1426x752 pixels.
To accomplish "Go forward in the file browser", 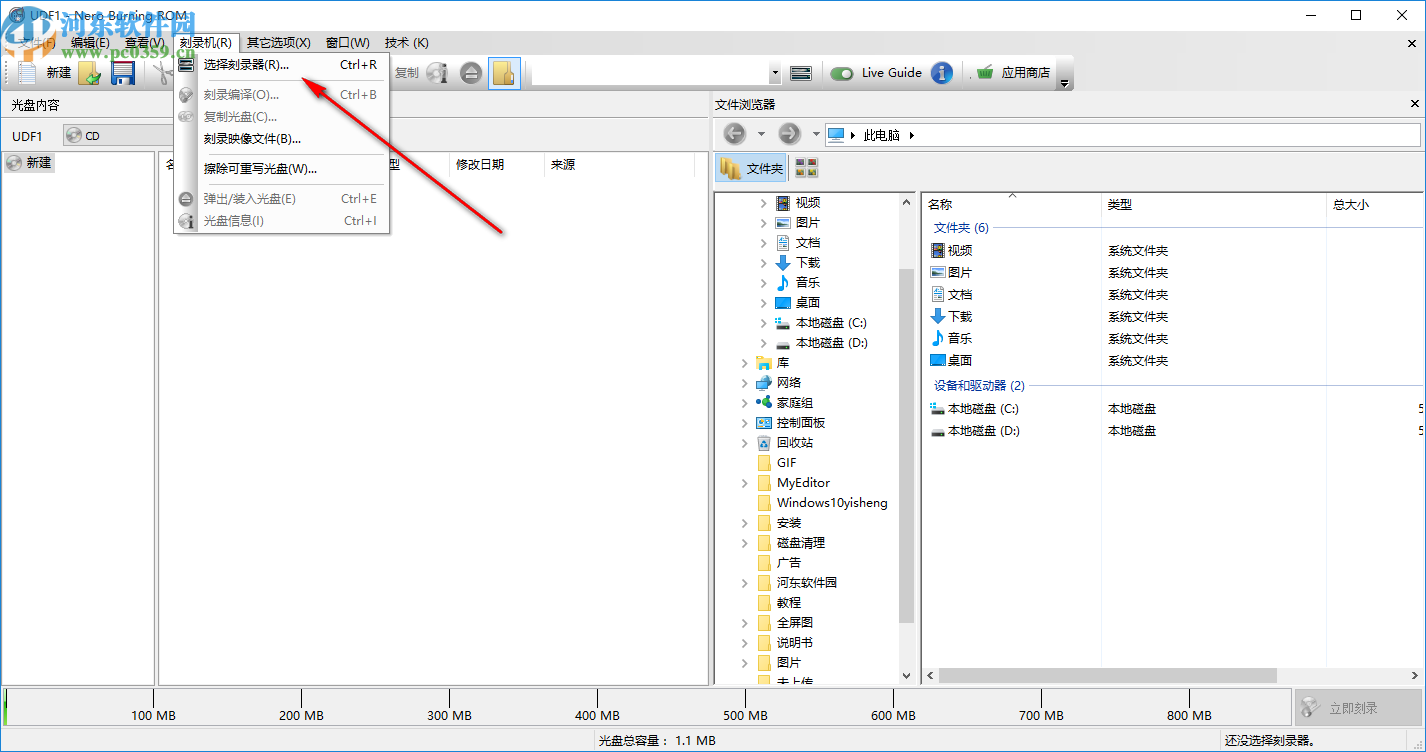I will tap(789, 134).
